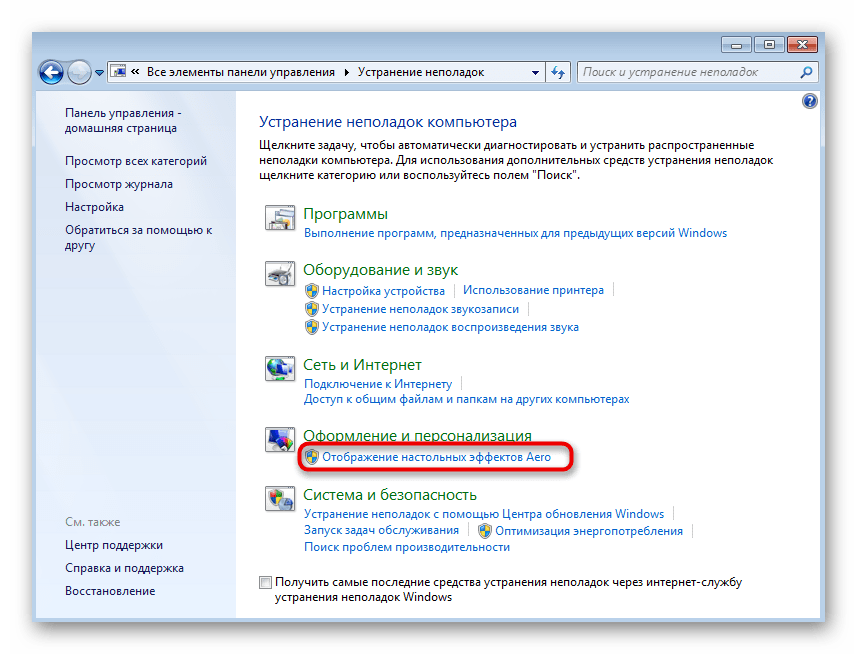The width and height of the screenshot is (857, 654).
Task: Open the recent pages dropdown arrow
Action: [99, 73]
